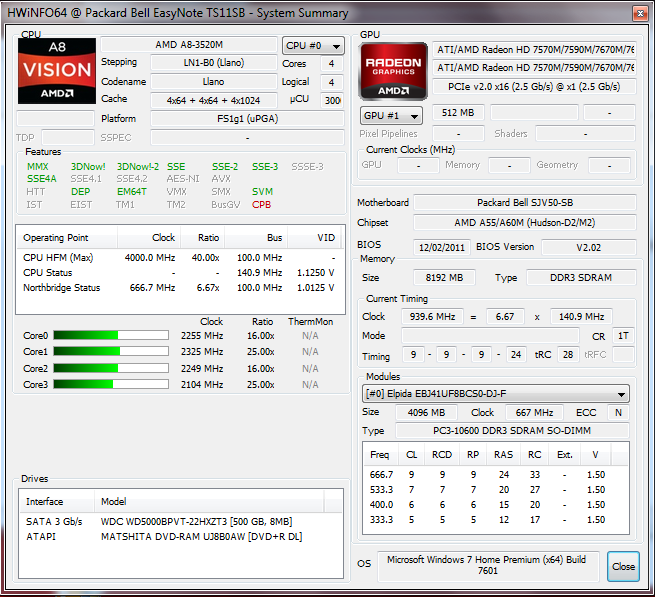This screenshot has width=655, height=597.
Task: Click the Model column header in Drives
Action: pos(209,501)
